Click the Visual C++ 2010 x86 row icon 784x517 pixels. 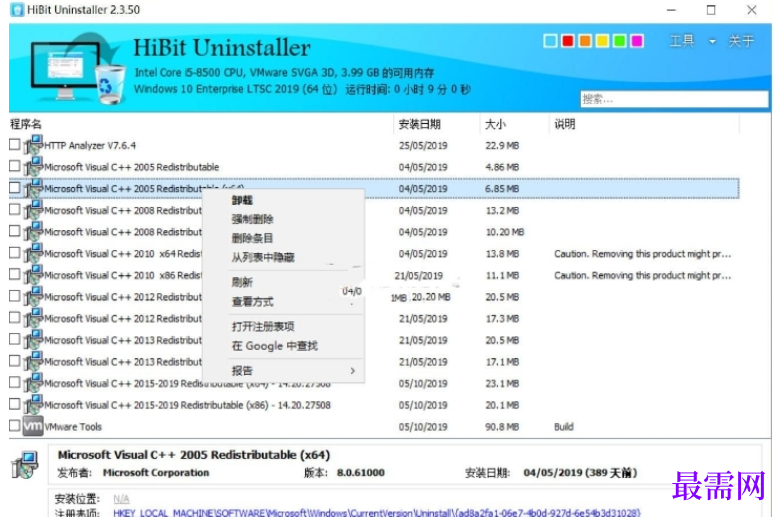pos(34,275)
